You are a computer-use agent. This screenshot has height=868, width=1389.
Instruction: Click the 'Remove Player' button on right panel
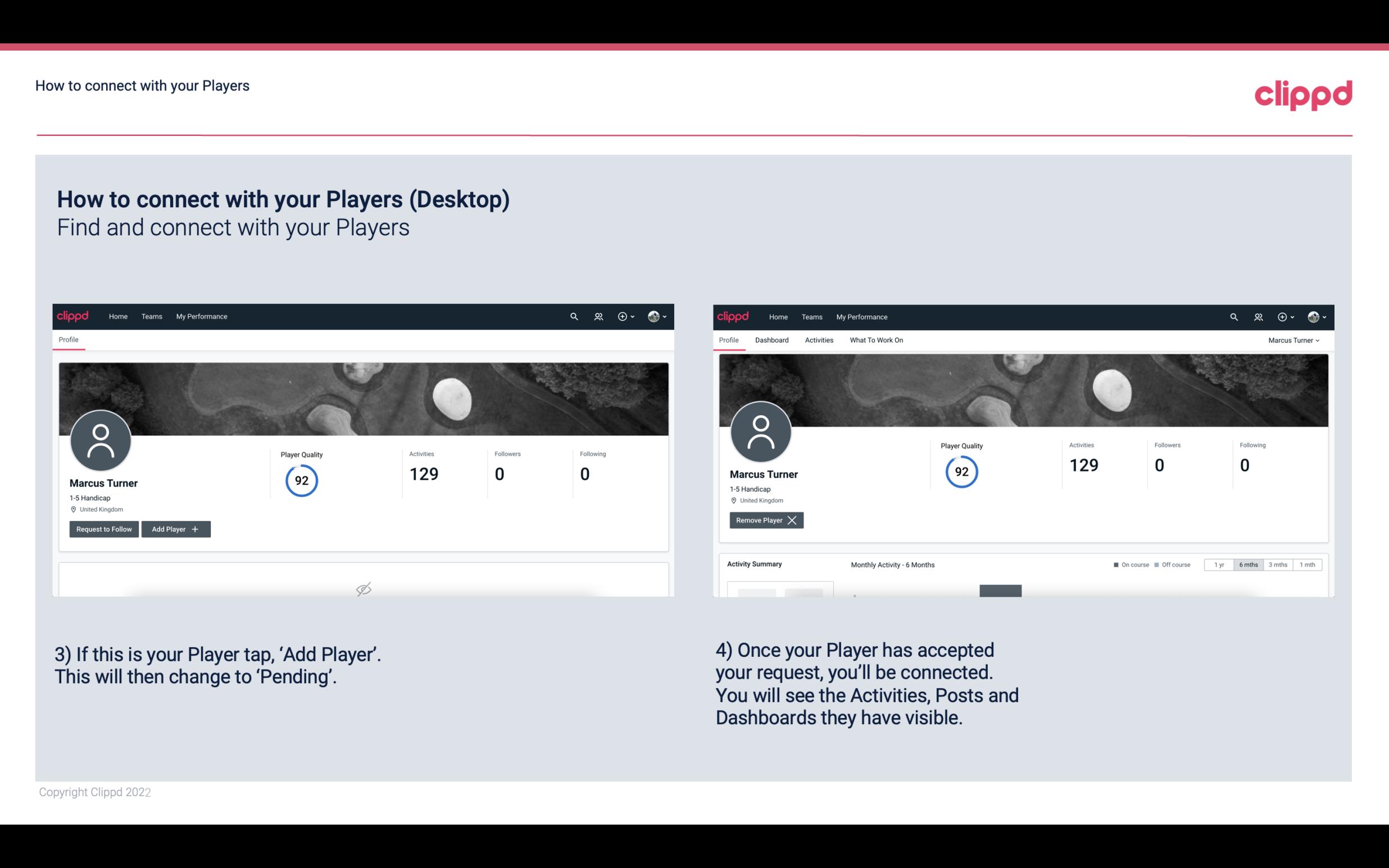click(765, 520)
